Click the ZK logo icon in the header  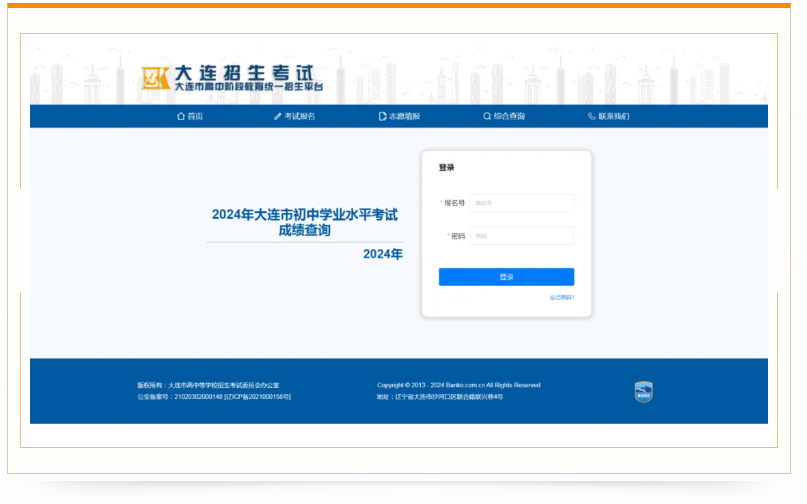[156, 78]
